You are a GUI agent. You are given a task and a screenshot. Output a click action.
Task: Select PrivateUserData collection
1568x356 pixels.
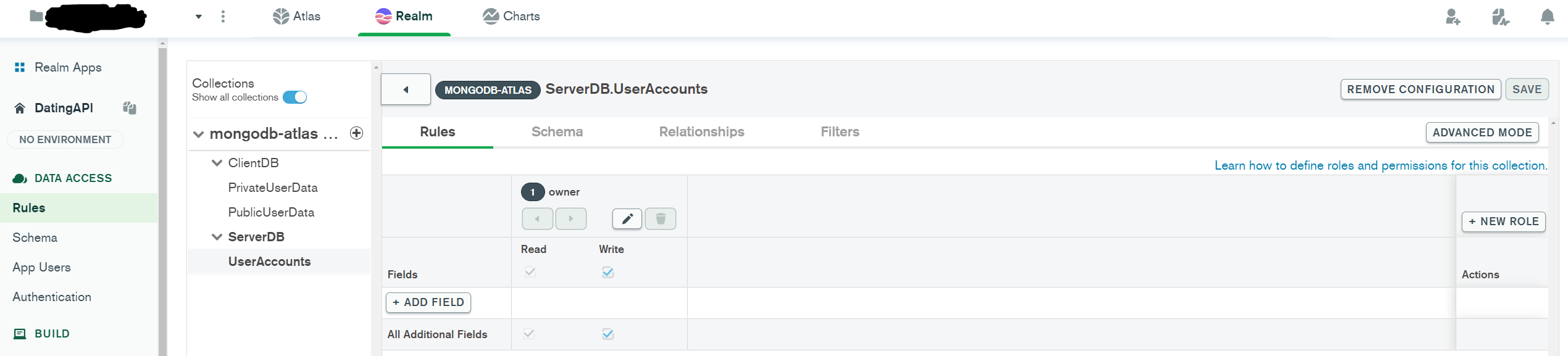pos(272,188)
